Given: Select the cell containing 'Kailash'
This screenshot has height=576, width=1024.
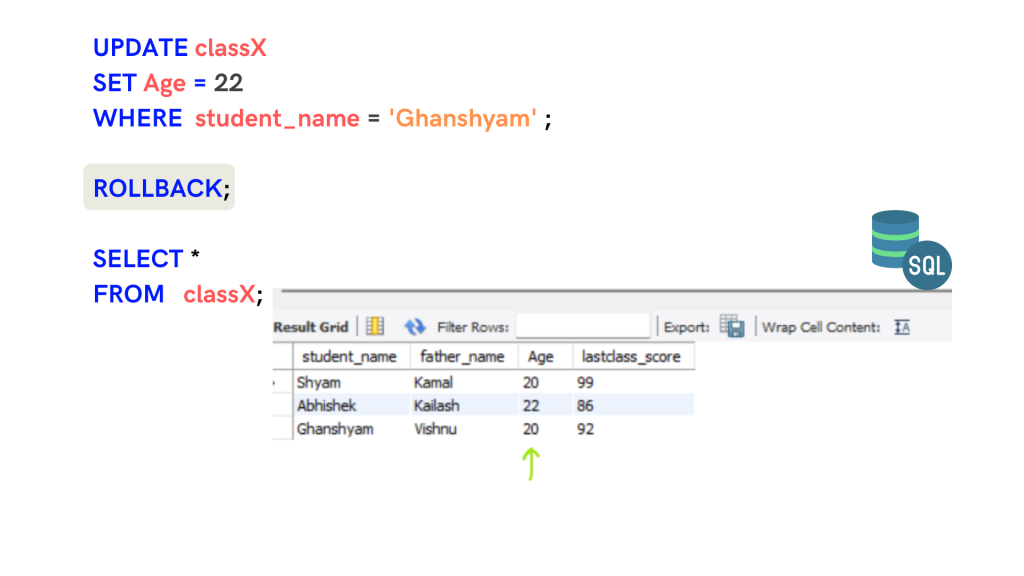Looking at the screenshot, I should (464, 405).
